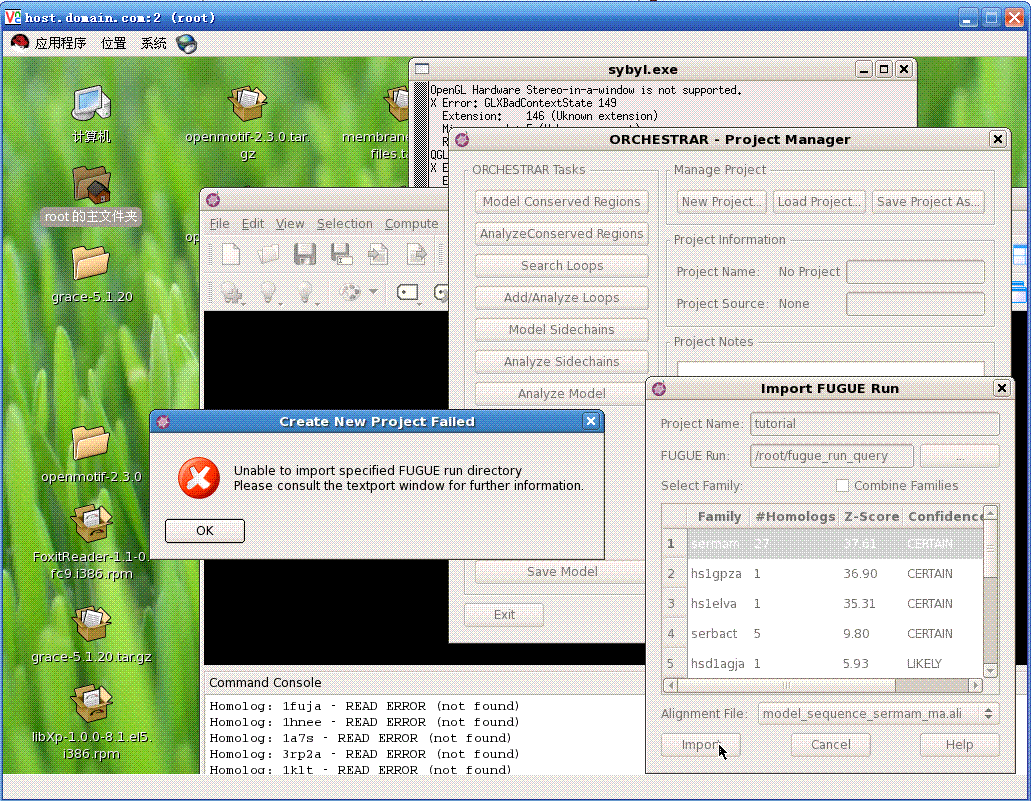Click the lightbulb with plus display icon
The image size is (1031, 801).
coord(232,292)
